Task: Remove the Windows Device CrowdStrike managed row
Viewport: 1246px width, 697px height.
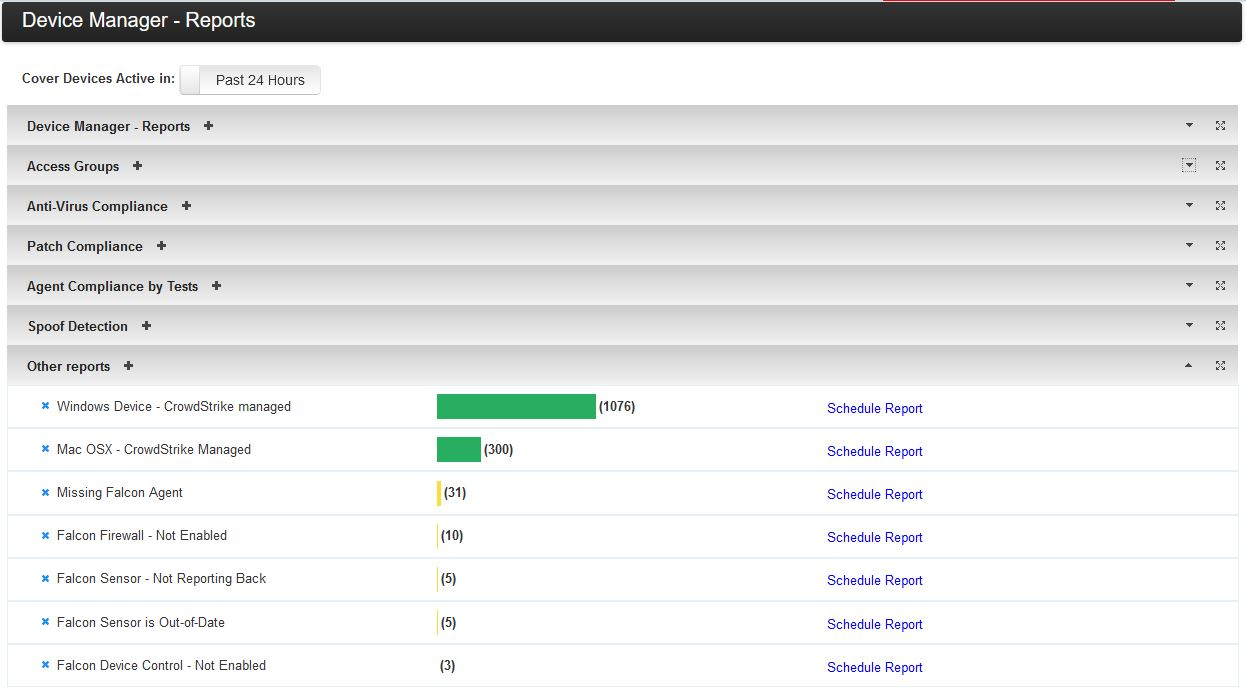Action: point(45,407)
